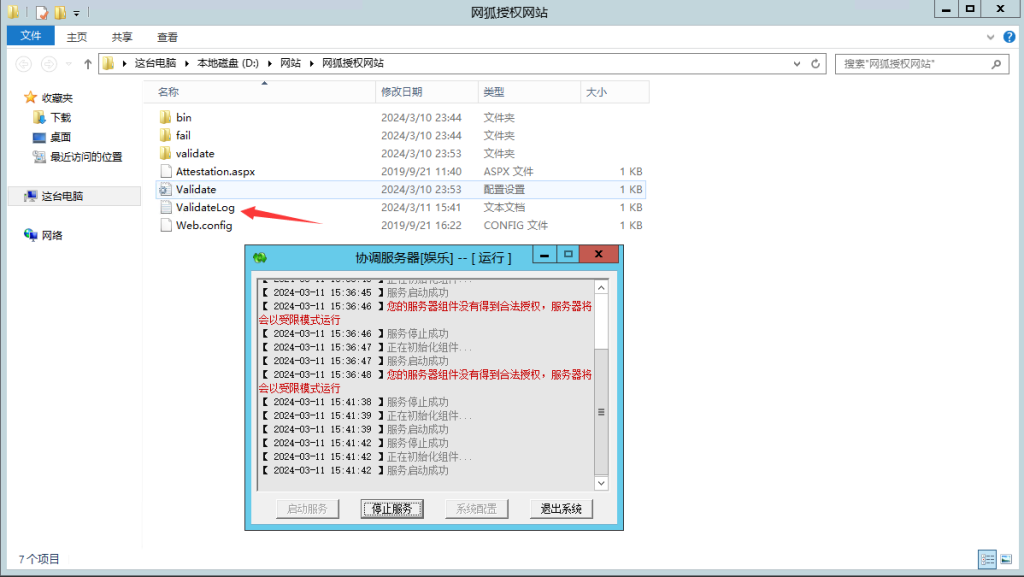Select 这台电脑 in navigation pane

pyautogui.click(x=62, y=196)
